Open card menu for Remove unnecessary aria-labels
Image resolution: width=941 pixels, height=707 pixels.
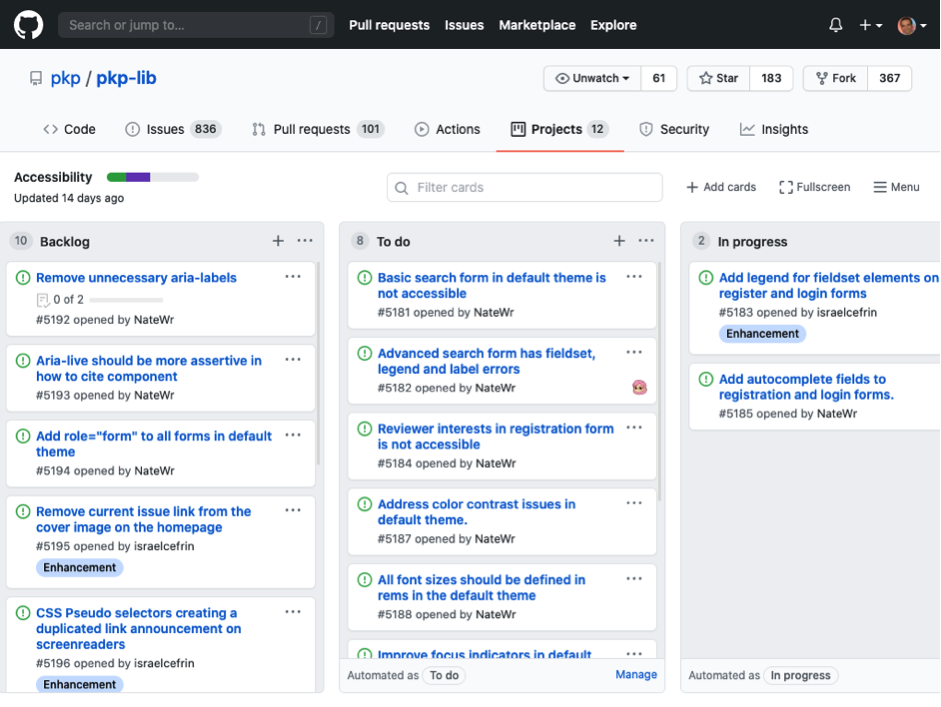click(x=293, y=277)
